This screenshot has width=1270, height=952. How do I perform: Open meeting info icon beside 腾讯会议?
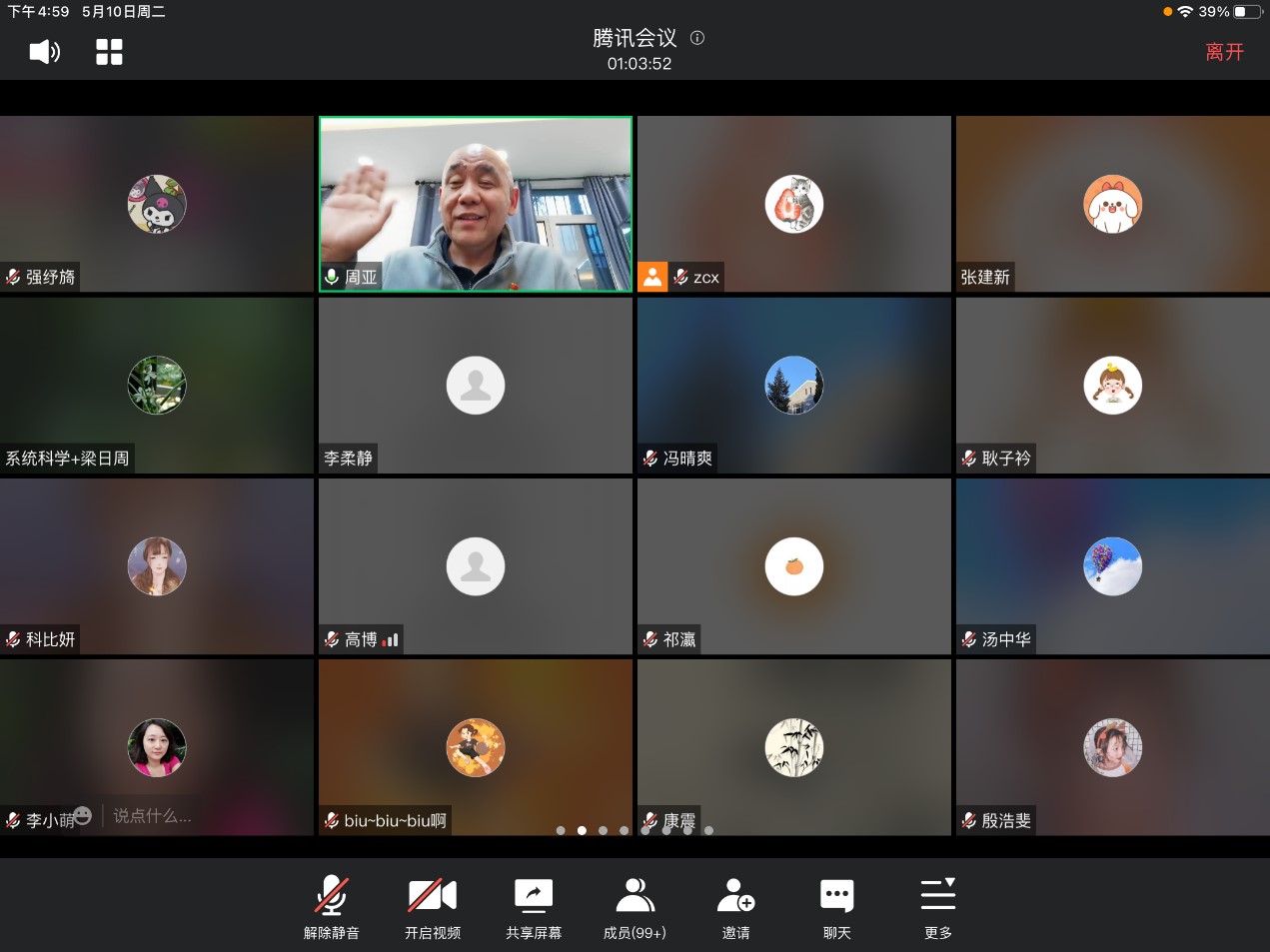click(697, 38)
